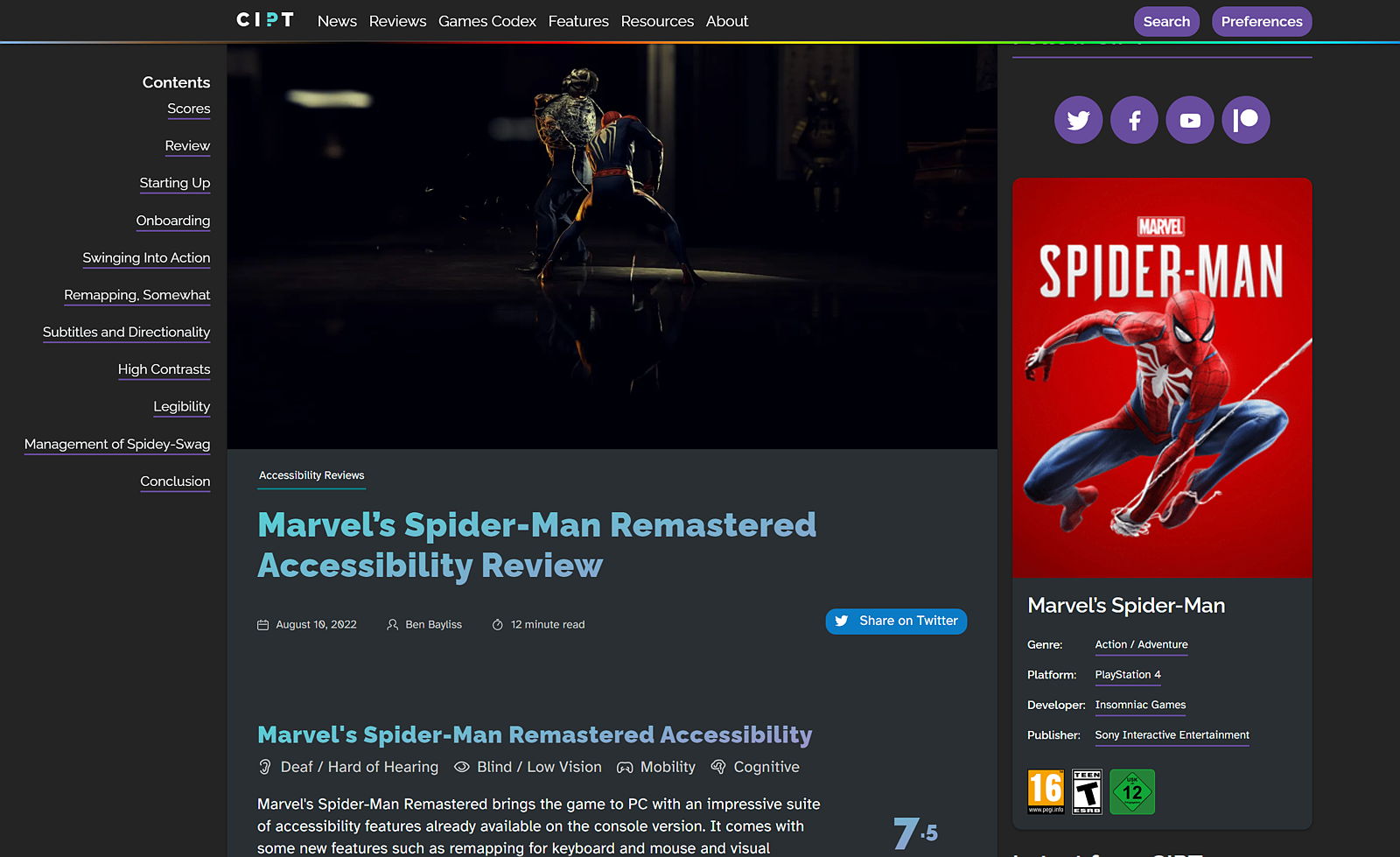The height and width of the screenshot is (857, 1400).
Task: Click the Spider-Man game cover art
Action: (x=1162, y=378)
